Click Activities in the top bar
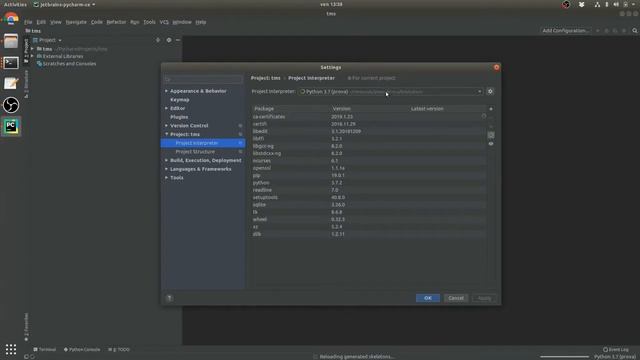 (15, 4)
